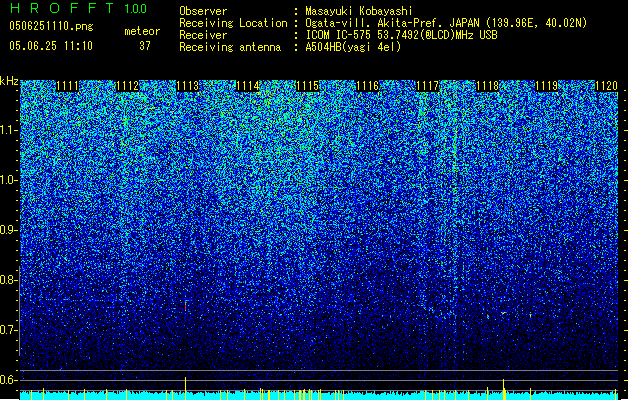The width and height of the screenshot is (629, 400).
Task: Click the 0.9 kHz frequency axis label
Action: [x=9, y=230]
